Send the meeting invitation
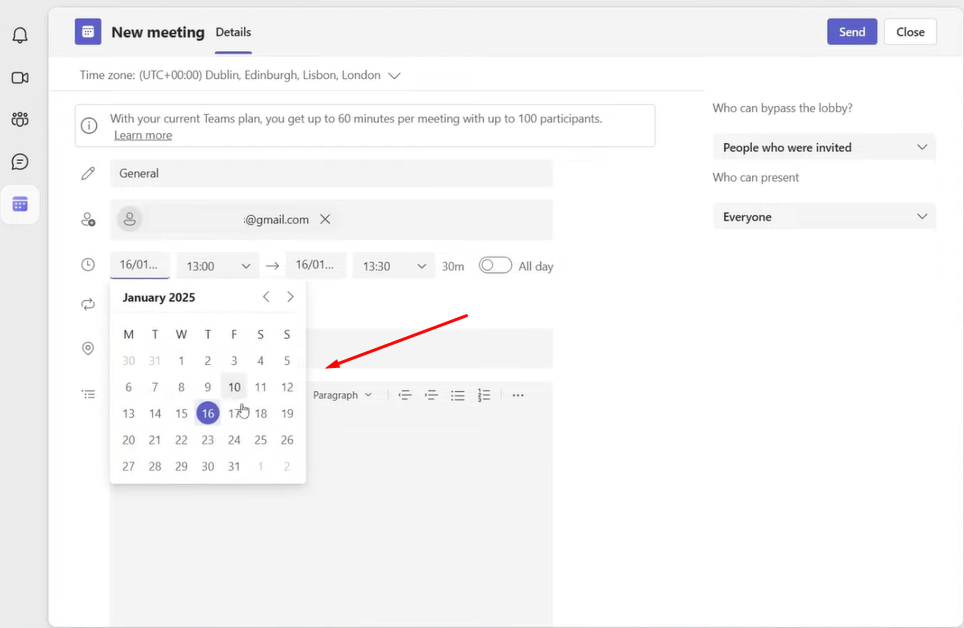 click(x=851, y=31)
